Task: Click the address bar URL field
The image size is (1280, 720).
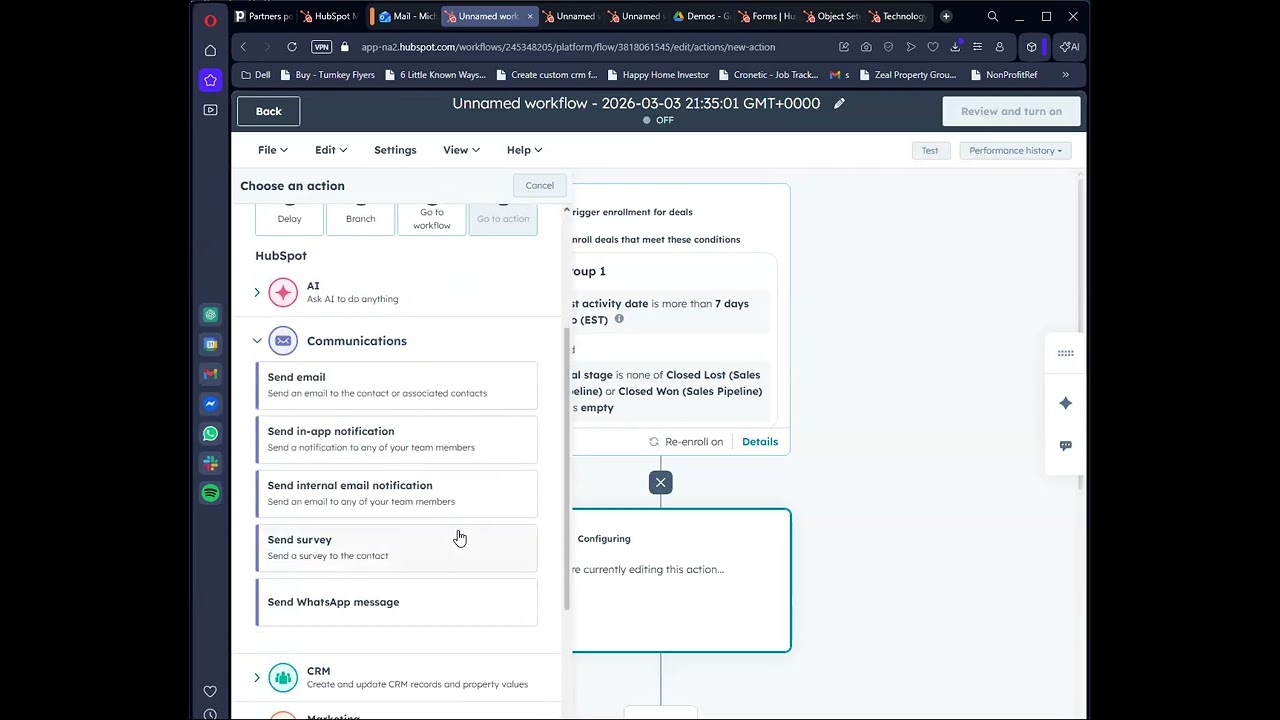Action: 568,47
